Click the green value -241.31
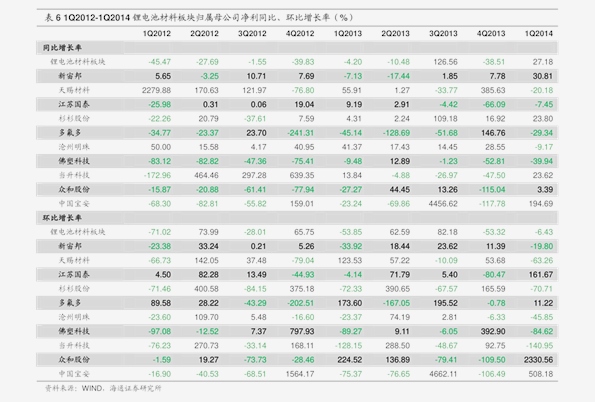This screenshot has height=402, width=595. click(x=300, y=133)
